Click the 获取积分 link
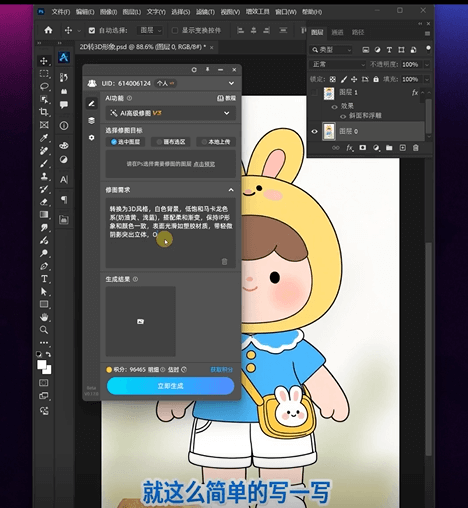Screen dimensions: 468x508 click(x=221, y=369)
